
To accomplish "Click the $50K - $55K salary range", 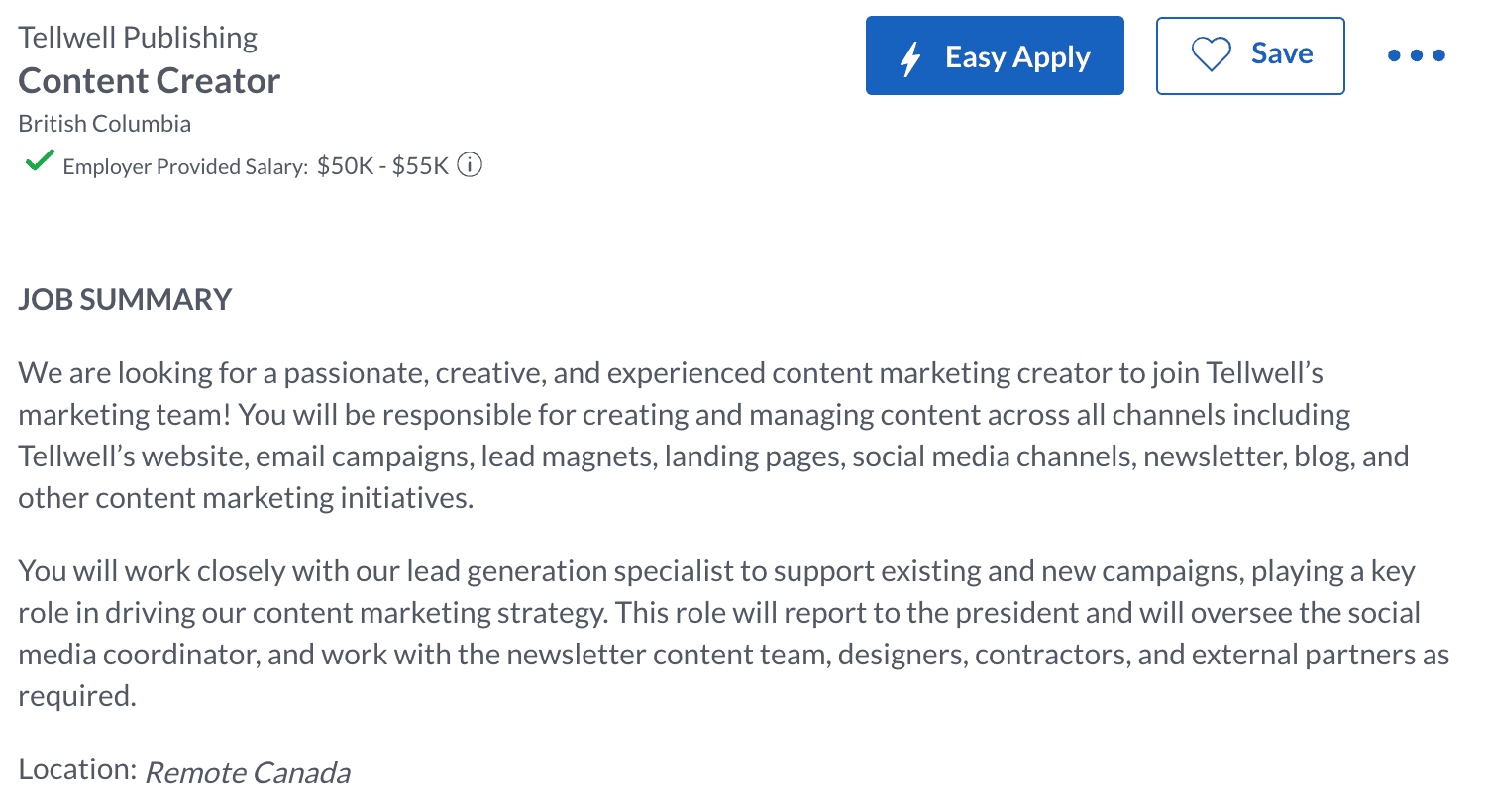I will click(x=382, y=165).
